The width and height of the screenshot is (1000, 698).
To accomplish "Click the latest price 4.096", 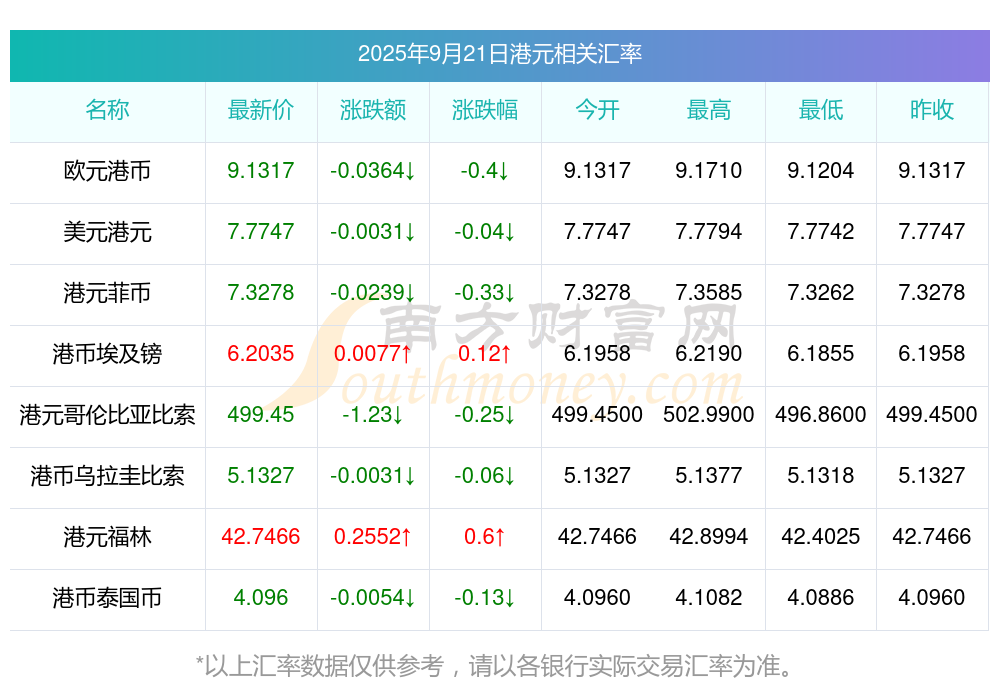I will (261, 597).
